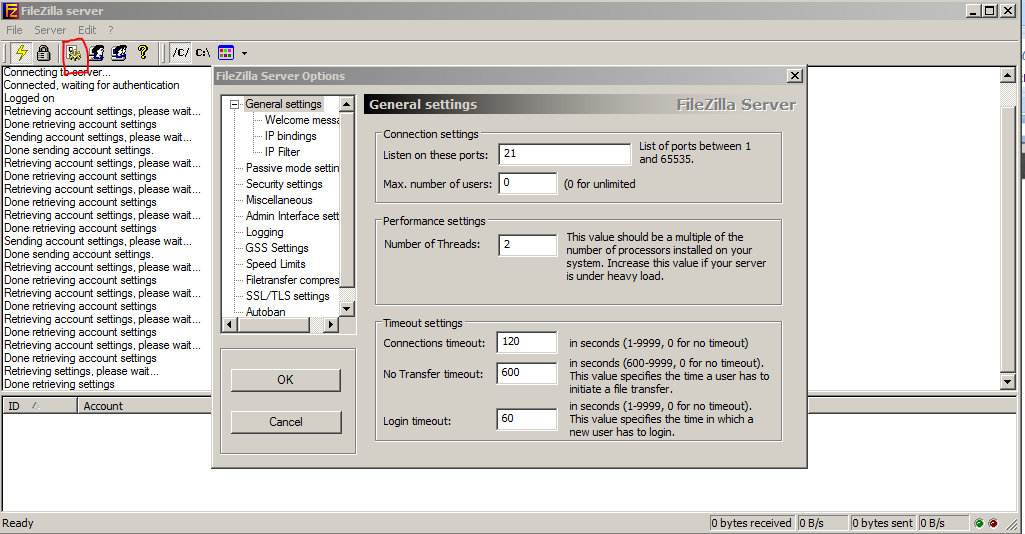
Task: Select the IP Filter tree item
Action: pyautogui.click(x=282, y=152)
